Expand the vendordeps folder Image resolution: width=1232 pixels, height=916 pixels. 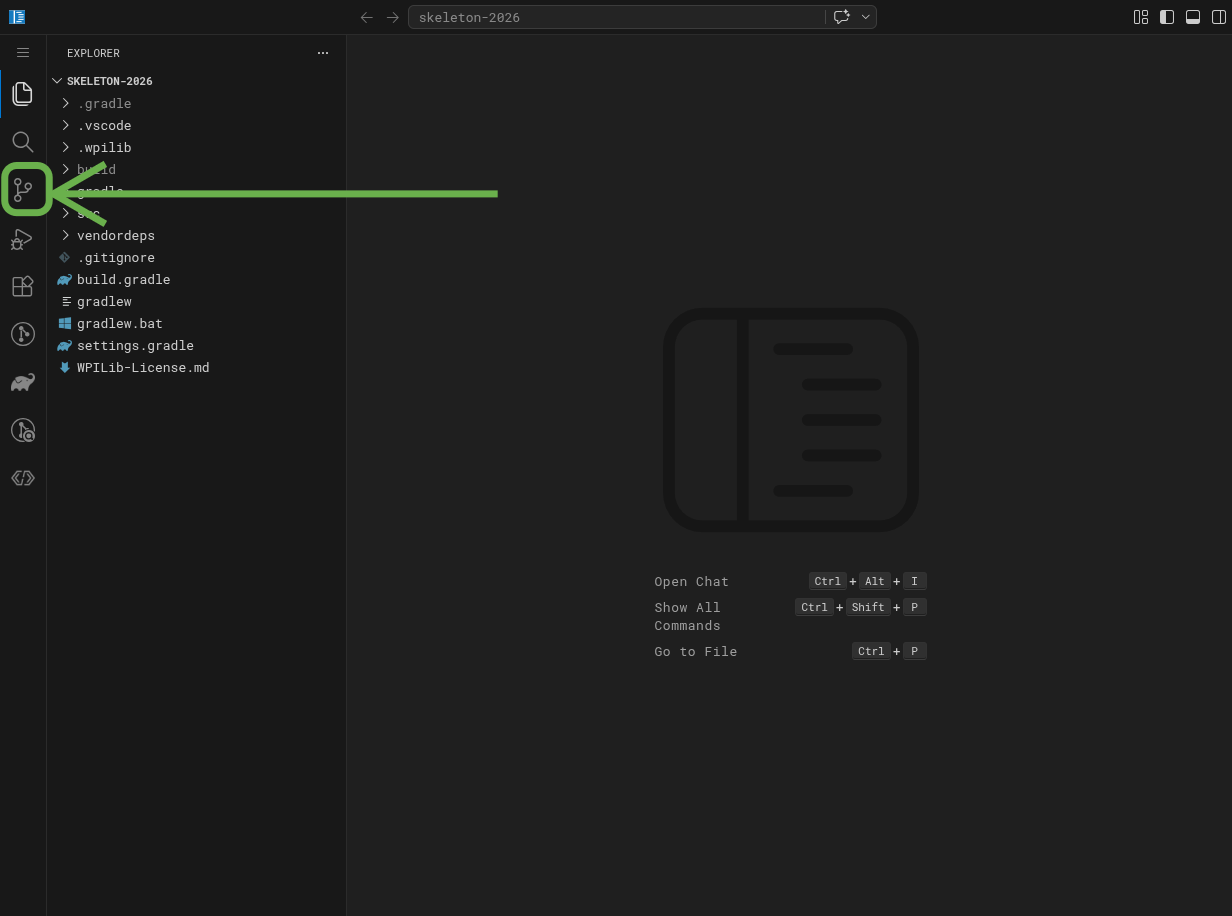click(x=196, y=235)
